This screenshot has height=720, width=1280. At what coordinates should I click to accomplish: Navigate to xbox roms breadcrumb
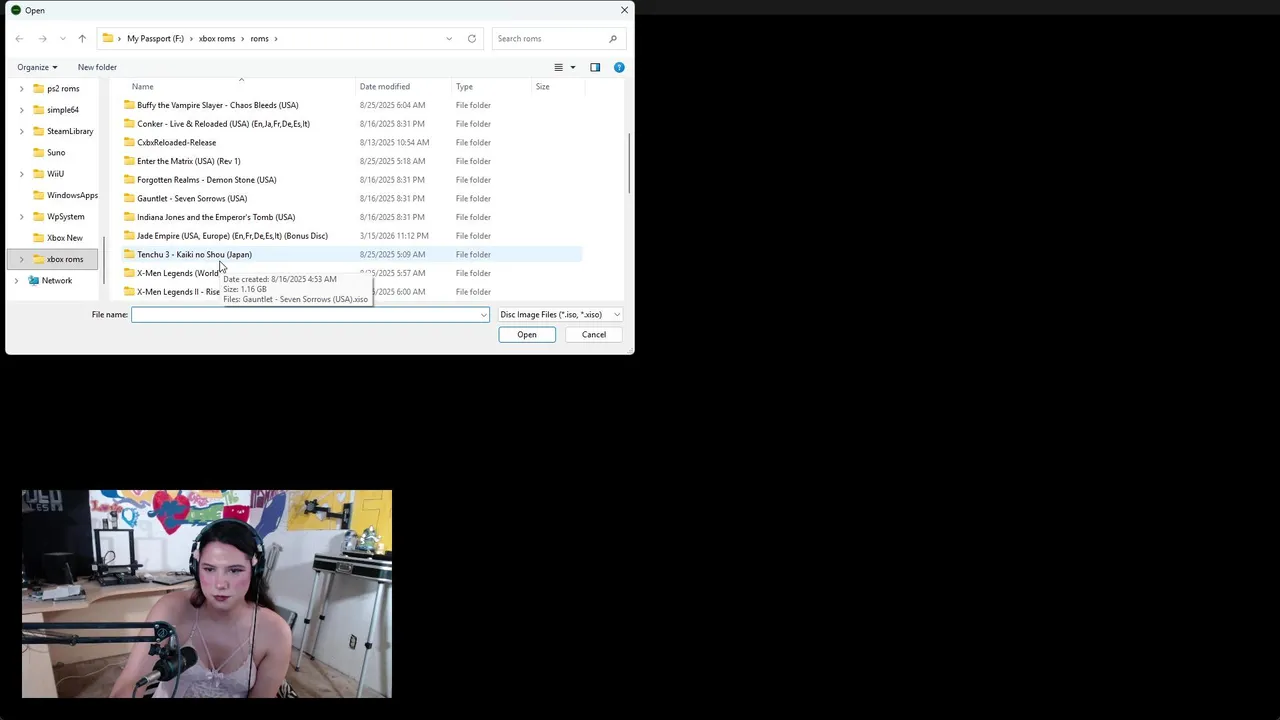pos(217,39)
